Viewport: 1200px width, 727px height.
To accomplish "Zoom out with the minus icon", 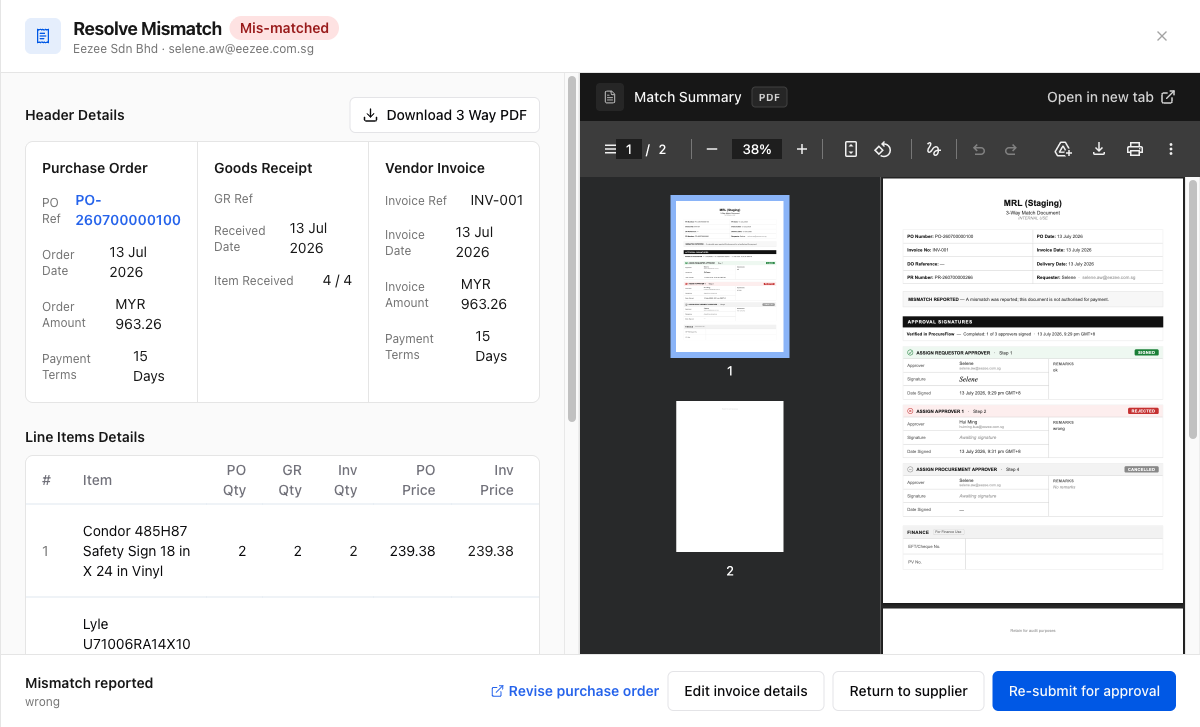I will (712, 149).
